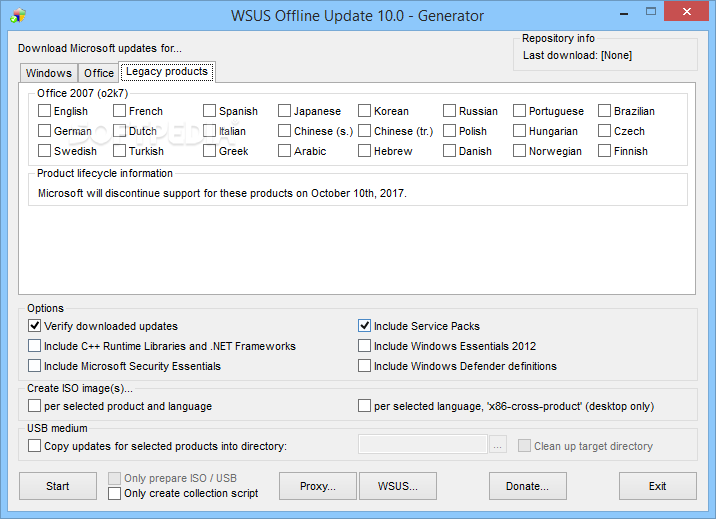The width and height of the screenshot is (716, 519).
Task: Check the Hungarian checkbox
Action: click(519, 131)
